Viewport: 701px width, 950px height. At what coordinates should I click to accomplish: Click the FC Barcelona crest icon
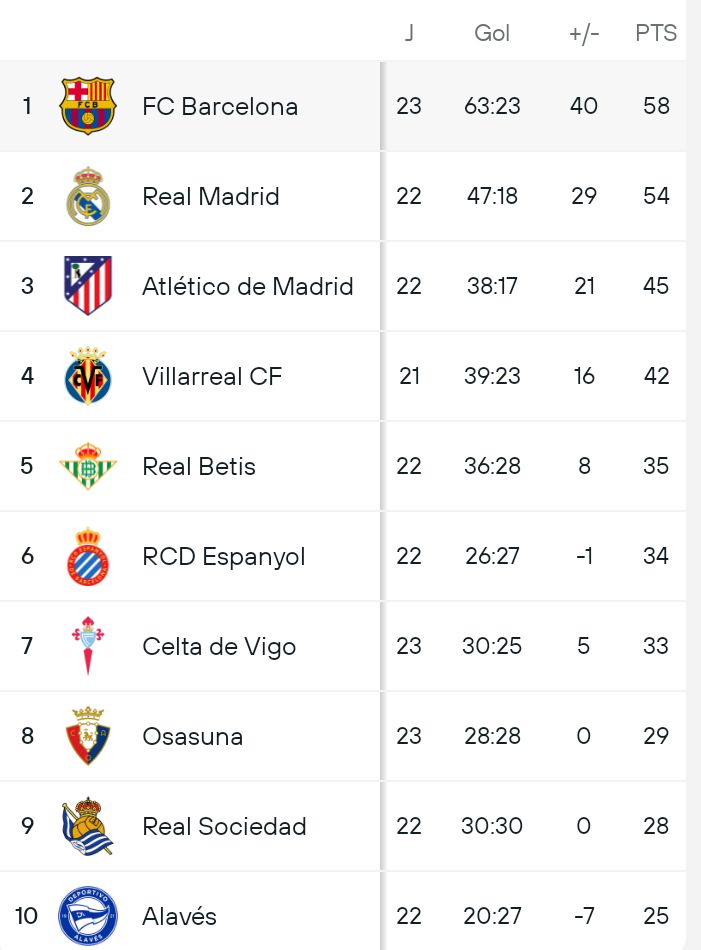pos(88,106)
